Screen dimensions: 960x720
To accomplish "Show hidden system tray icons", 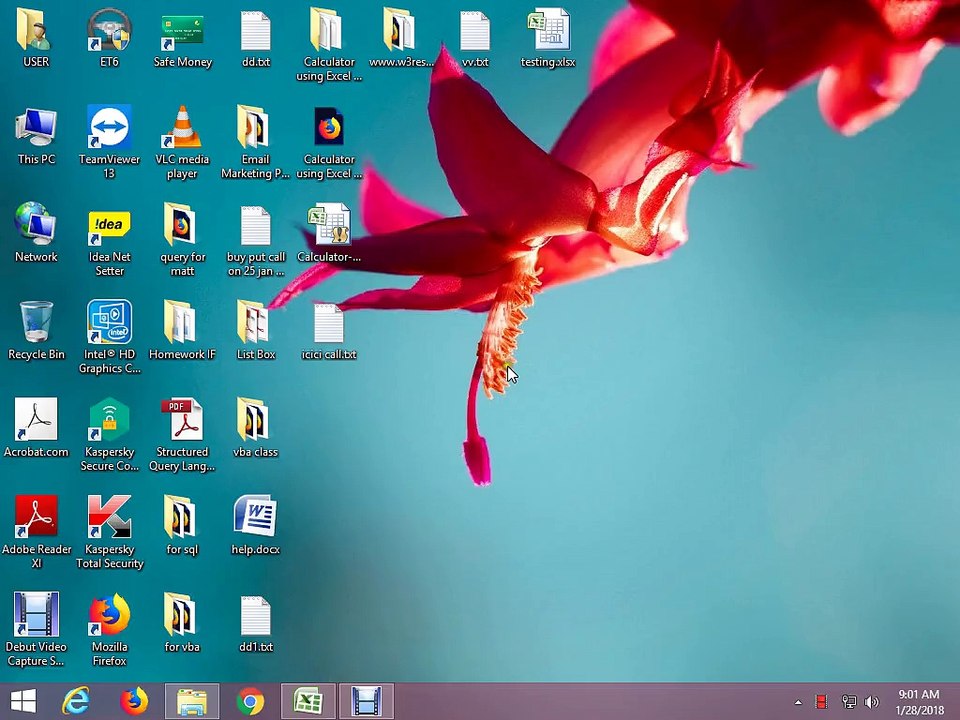I will pyautogui.click(x=798, y=702).
